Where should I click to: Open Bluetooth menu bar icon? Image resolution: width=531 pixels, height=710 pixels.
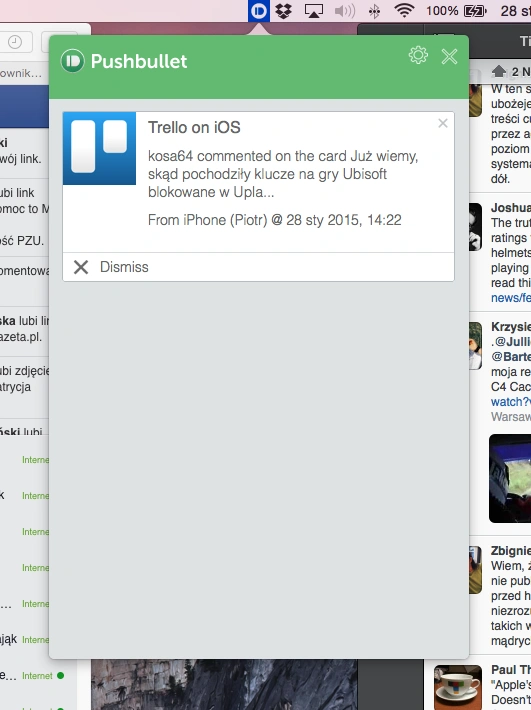[374, 11]
